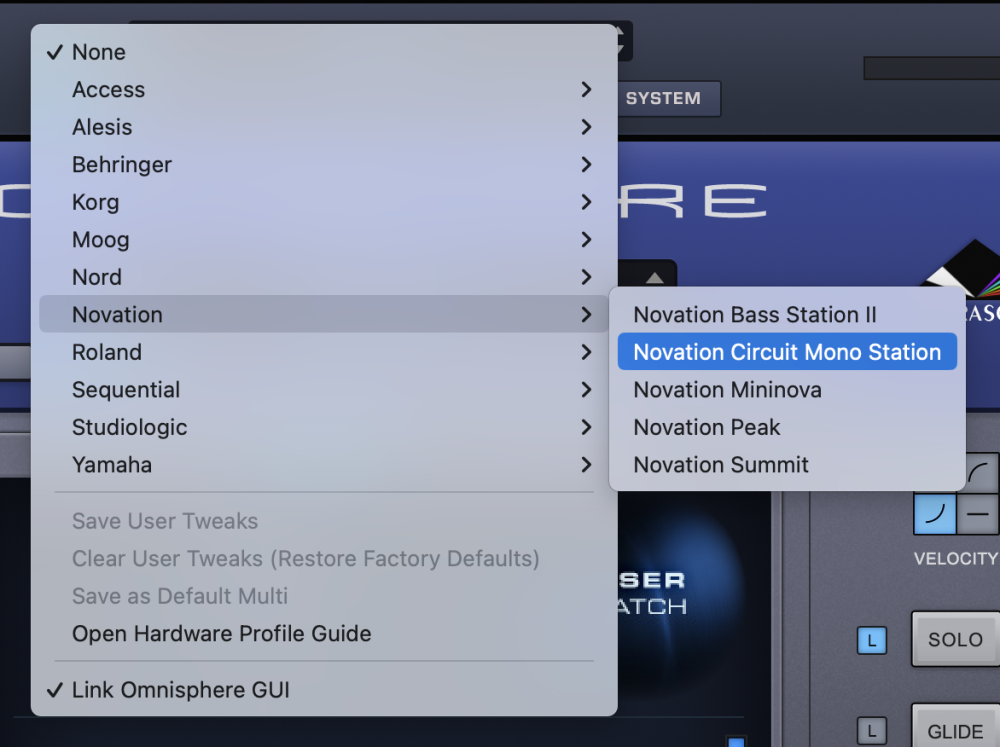Click the dark value field top right
This screenshot has height=747, width=1000.
click(930, 68)
